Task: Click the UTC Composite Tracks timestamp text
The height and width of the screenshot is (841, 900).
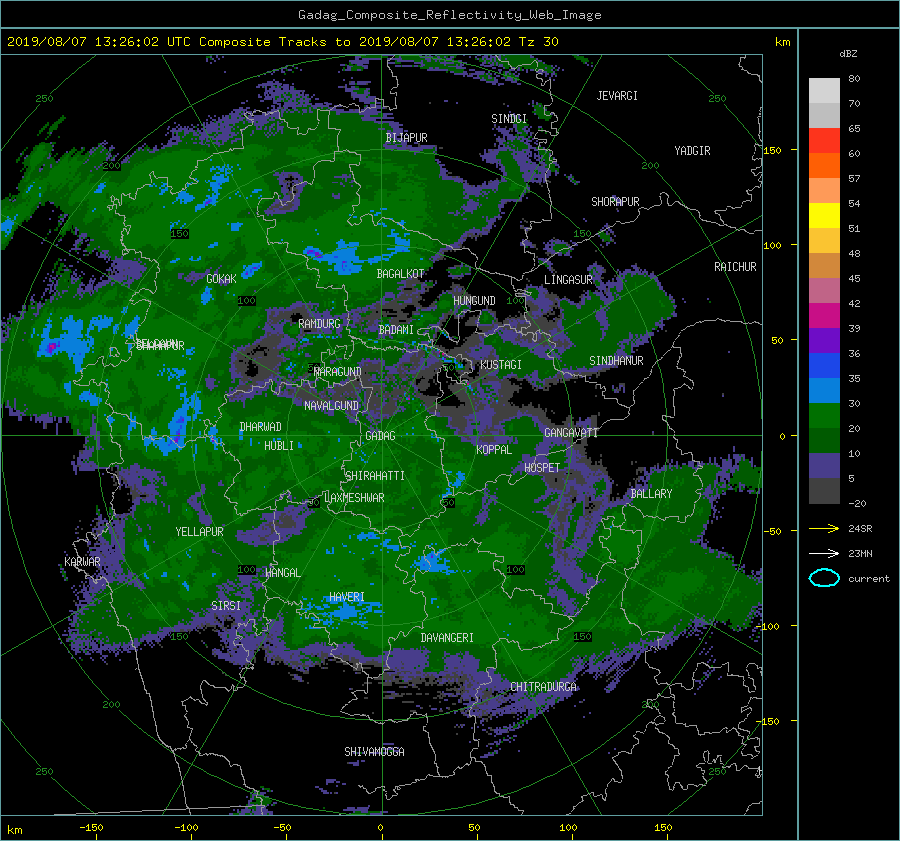Action: [x=282, y=42]
